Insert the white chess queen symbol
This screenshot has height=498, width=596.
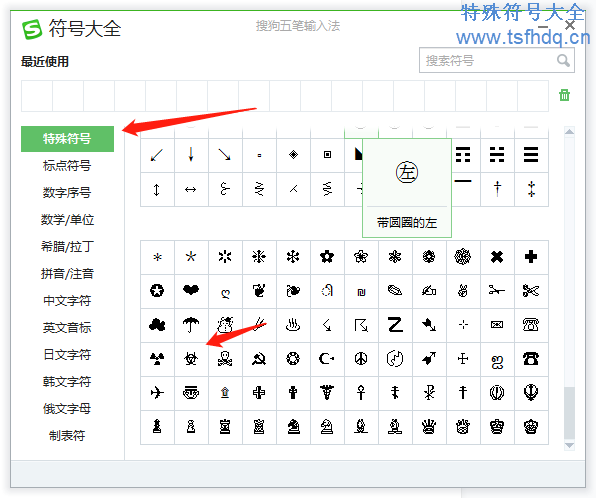(x=463, y=427)
